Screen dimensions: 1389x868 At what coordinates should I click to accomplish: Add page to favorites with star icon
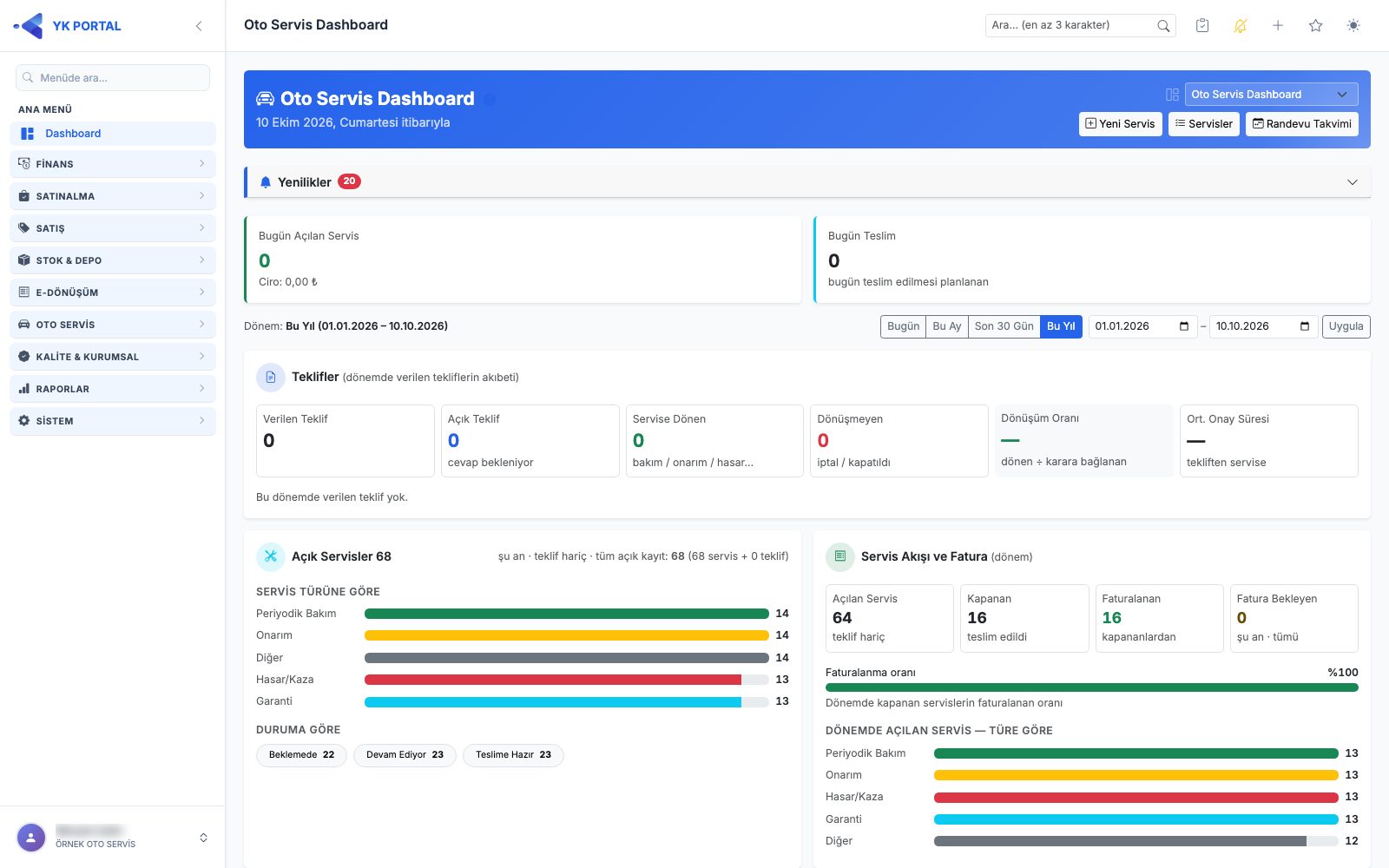pos(1315,25)
